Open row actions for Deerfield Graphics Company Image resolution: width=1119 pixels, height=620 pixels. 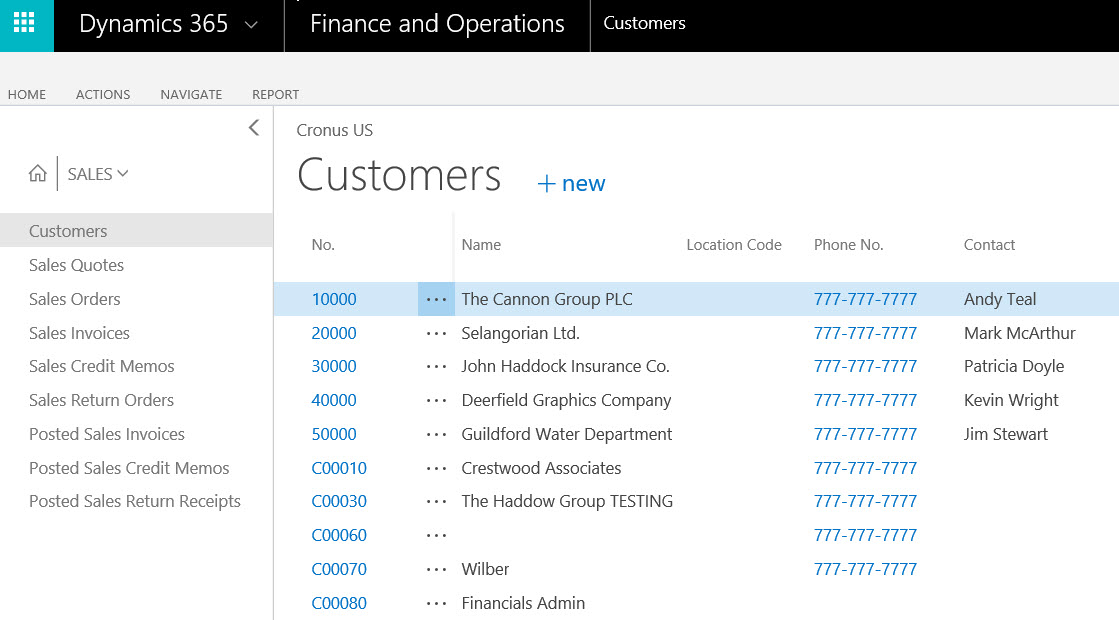(436, 400)
